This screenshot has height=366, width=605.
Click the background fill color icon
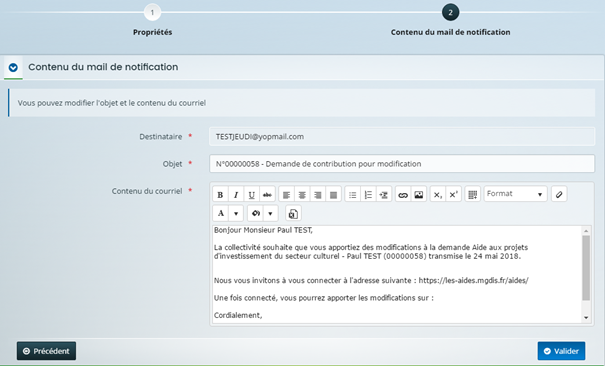point(255,213)
